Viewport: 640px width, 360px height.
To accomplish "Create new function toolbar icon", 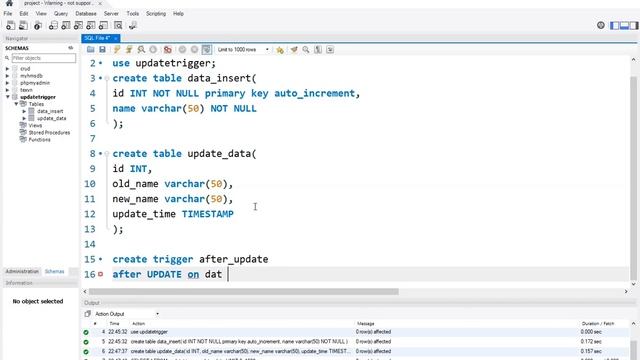I will [104, 26].
